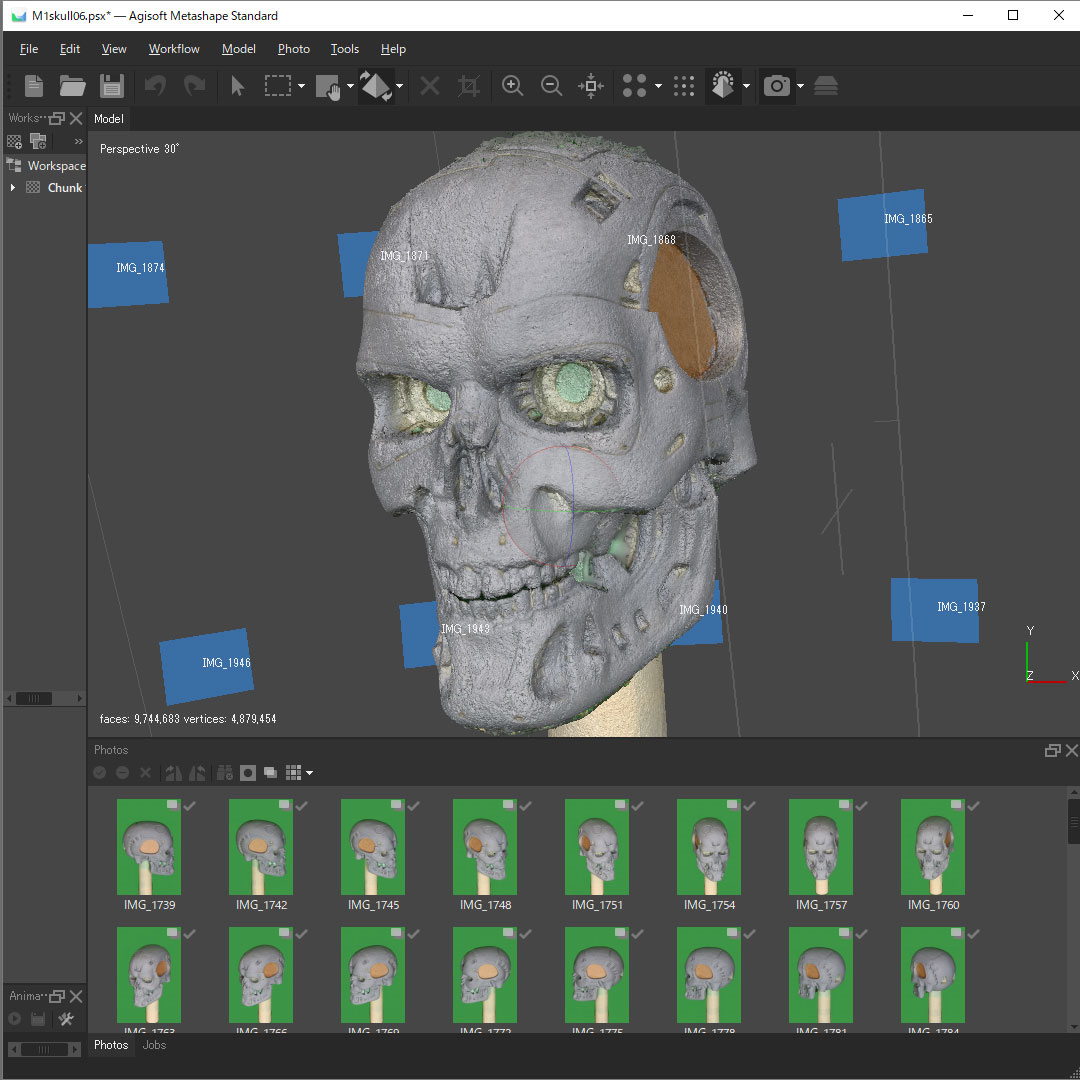Image resolution: width=1080 pixels, height=1080 pixels.
Task: Toggle the shaded model view mode
Action: click(x=723, y=86)
